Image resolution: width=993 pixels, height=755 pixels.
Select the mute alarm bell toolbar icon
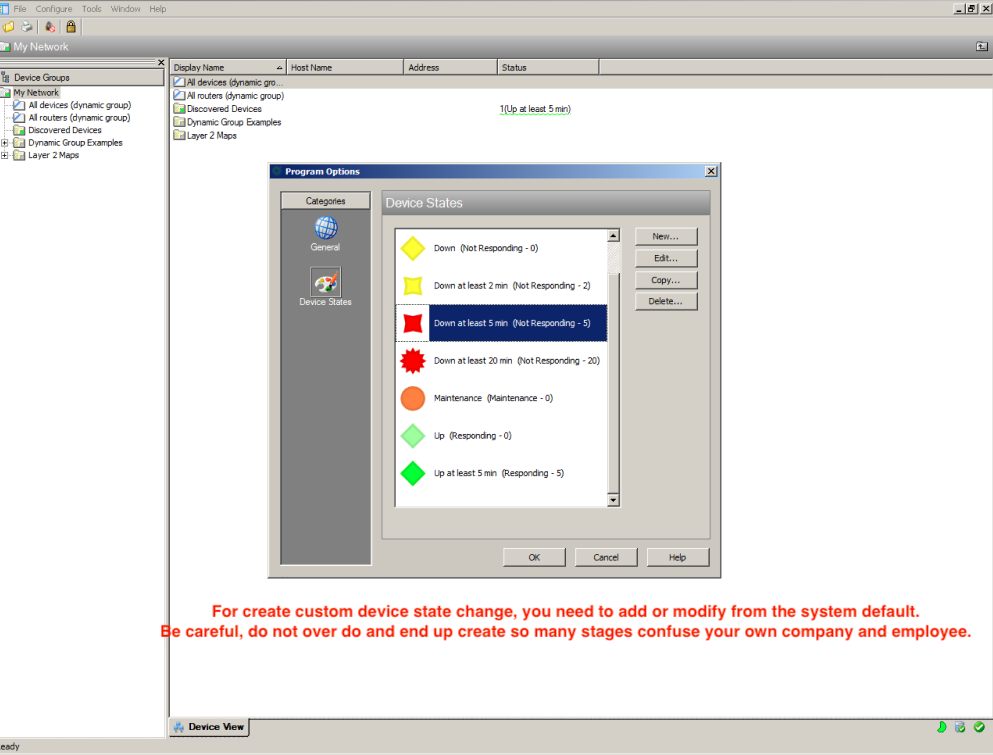click(x=50, y=27)
